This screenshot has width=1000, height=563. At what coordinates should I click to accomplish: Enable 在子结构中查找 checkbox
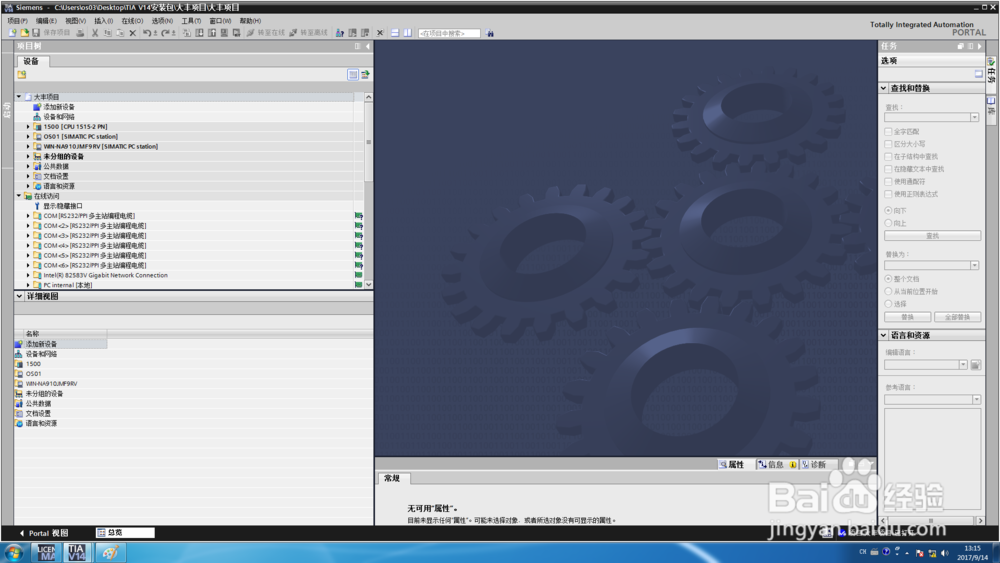(888, 156)
